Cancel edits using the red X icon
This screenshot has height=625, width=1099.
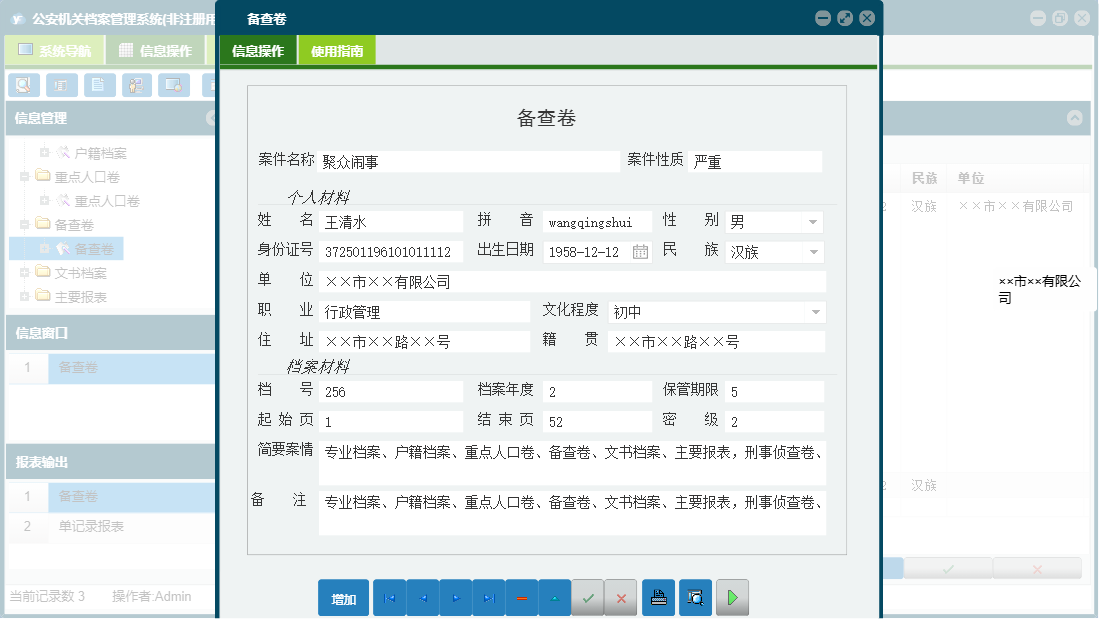point(621,597)
